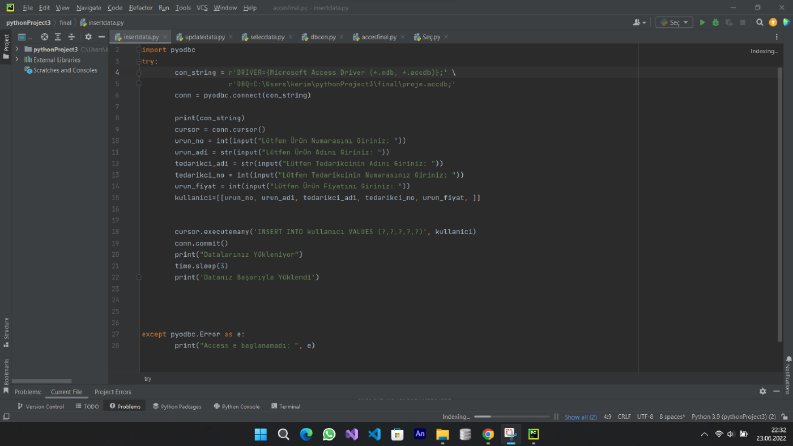Toggle tool window quick access icon
Viewport: 793px width, 446px height.
point(6,417)
